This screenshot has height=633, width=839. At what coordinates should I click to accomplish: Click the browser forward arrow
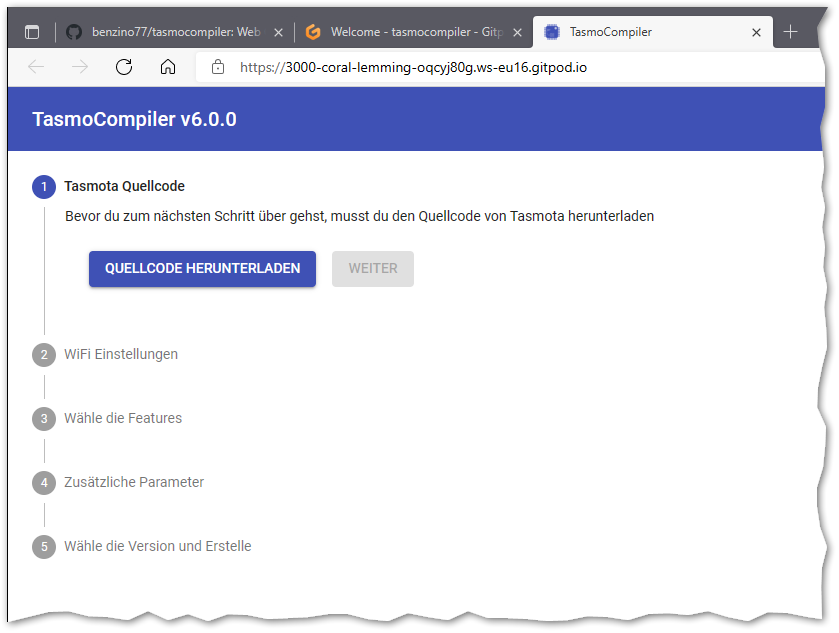[x=80, y=67]
